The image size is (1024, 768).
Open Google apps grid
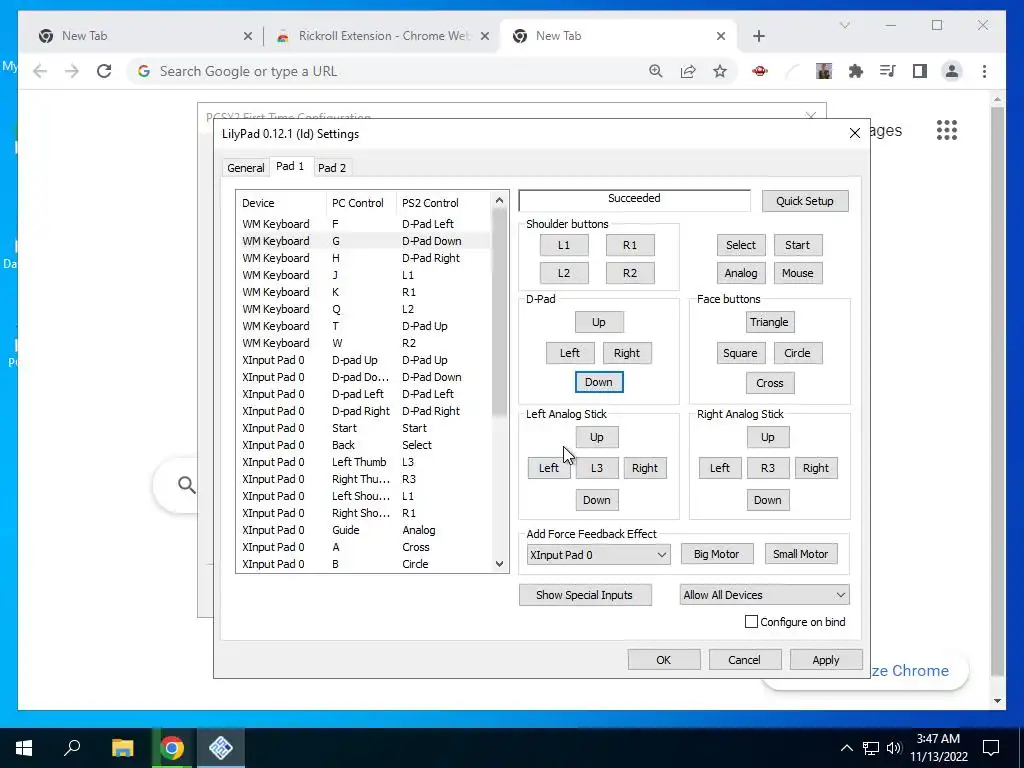pyautogui.click(x=946, y=130)
